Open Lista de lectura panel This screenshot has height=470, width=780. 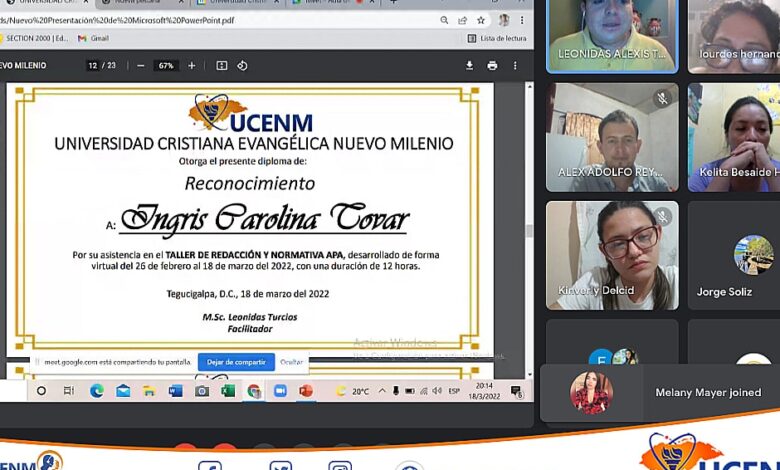pyautogui.click(x=496, y=38)
